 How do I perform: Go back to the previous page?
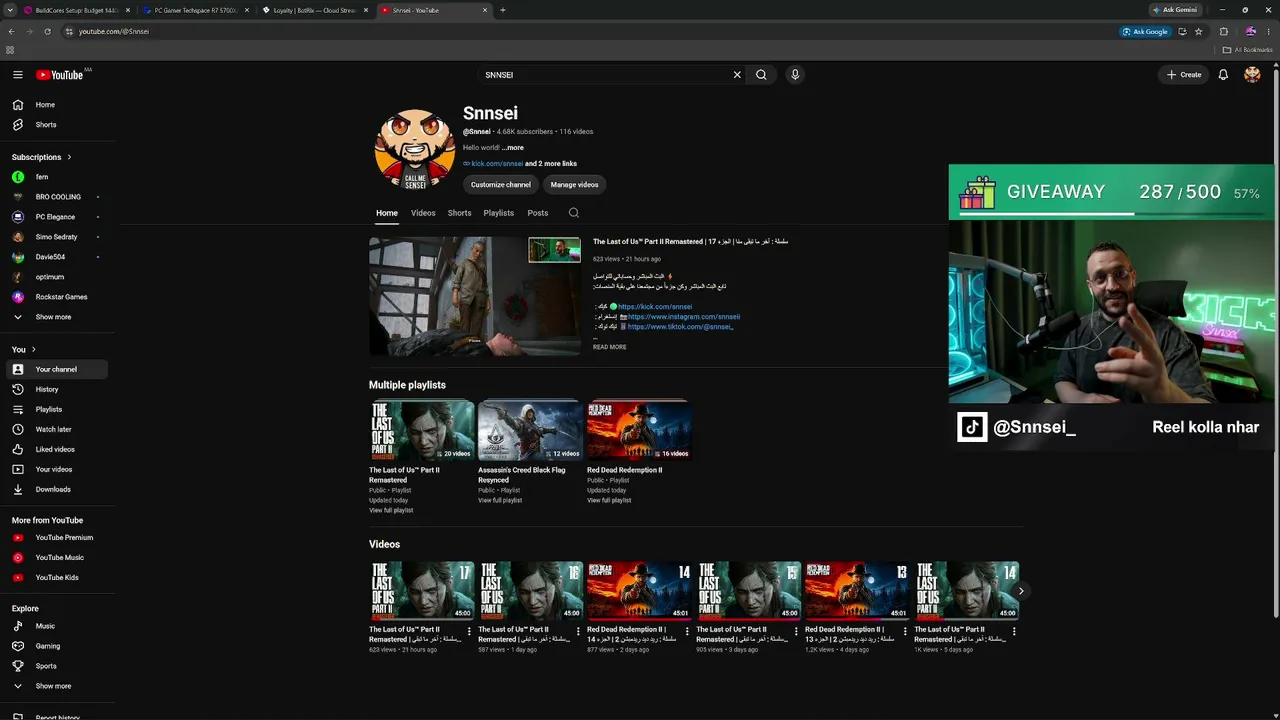tap(11, 31)
